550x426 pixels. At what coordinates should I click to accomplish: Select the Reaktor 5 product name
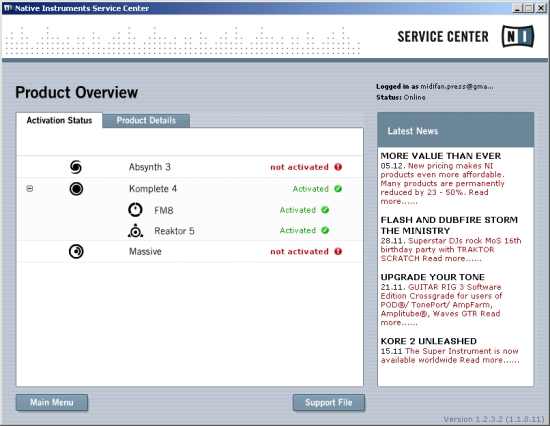click(x=174, y=231)
